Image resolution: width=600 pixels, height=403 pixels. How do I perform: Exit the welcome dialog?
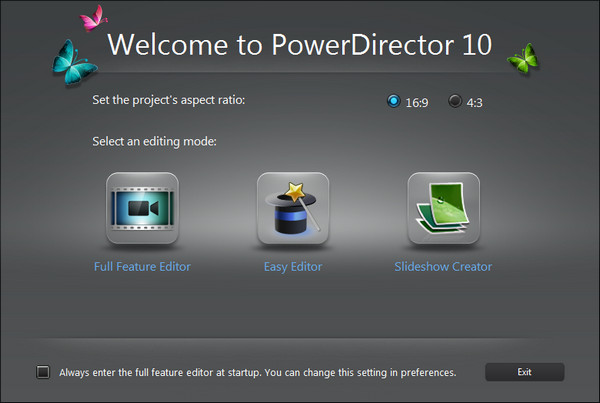(x=525, y=372)
